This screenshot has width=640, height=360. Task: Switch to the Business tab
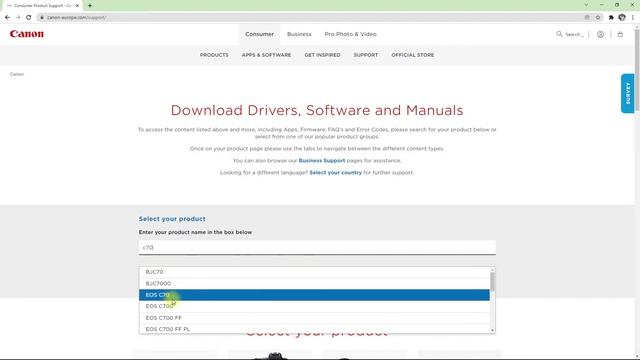click(x=299, y=34)
